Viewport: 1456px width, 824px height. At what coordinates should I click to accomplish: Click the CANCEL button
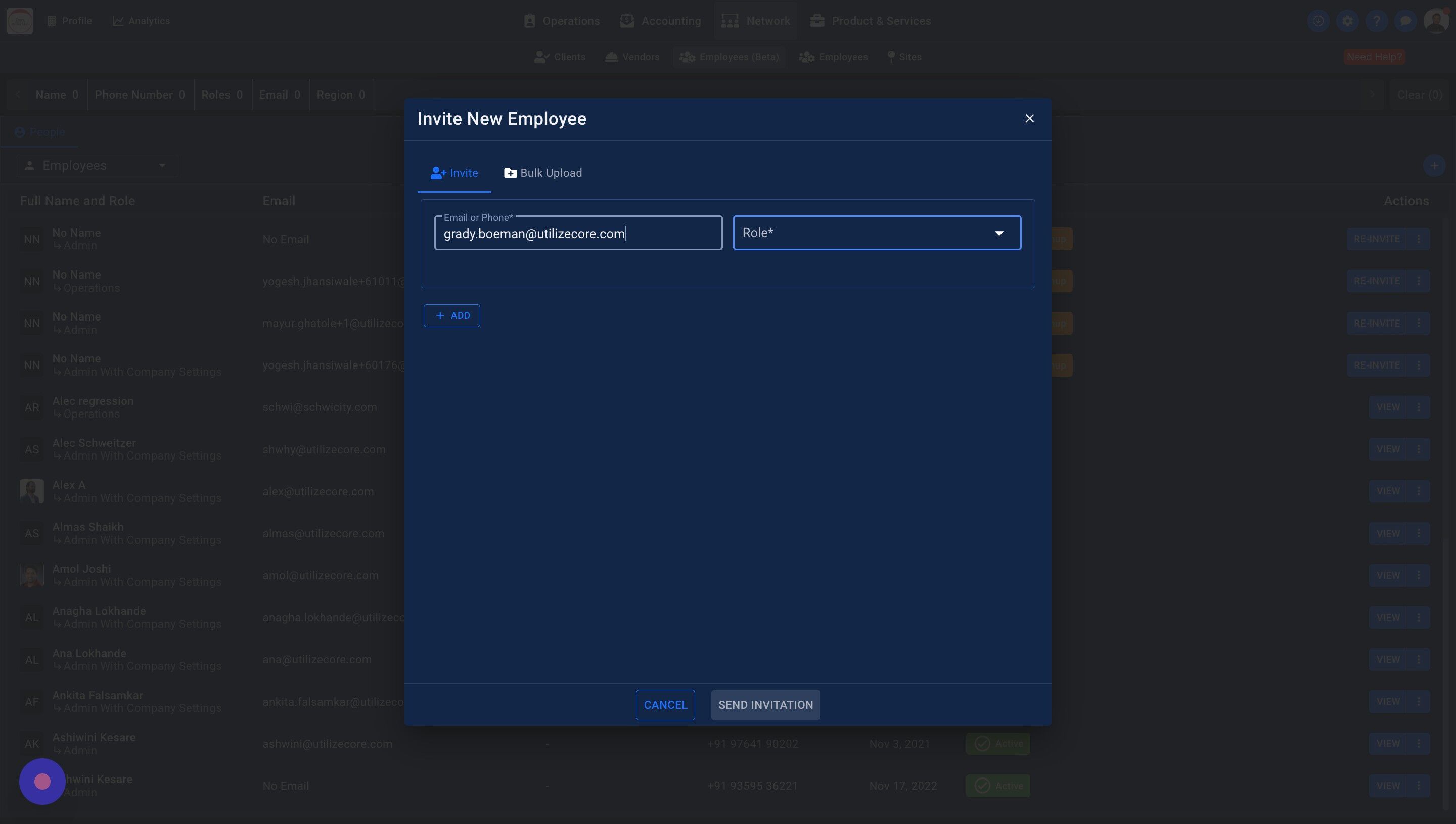pyautogui.click(x=665, y=705)
